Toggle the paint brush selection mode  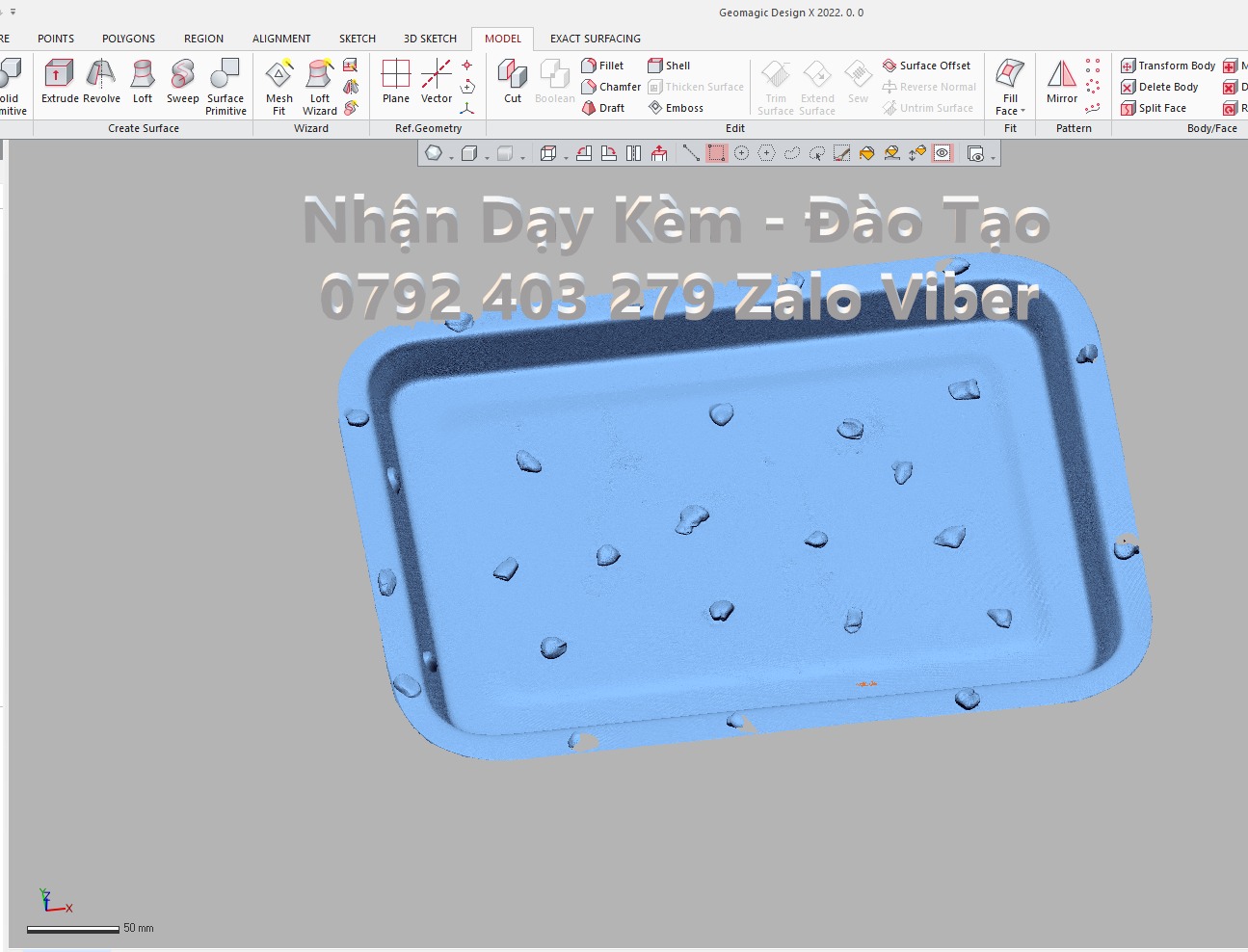(841, 153)
